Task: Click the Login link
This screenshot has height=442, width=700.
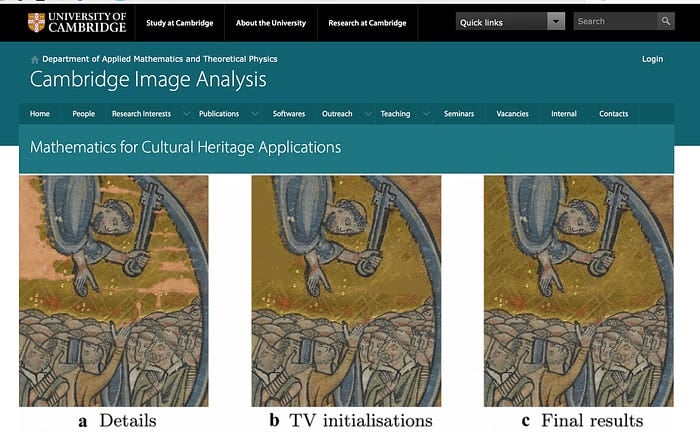Action: [x=652, y=59]
